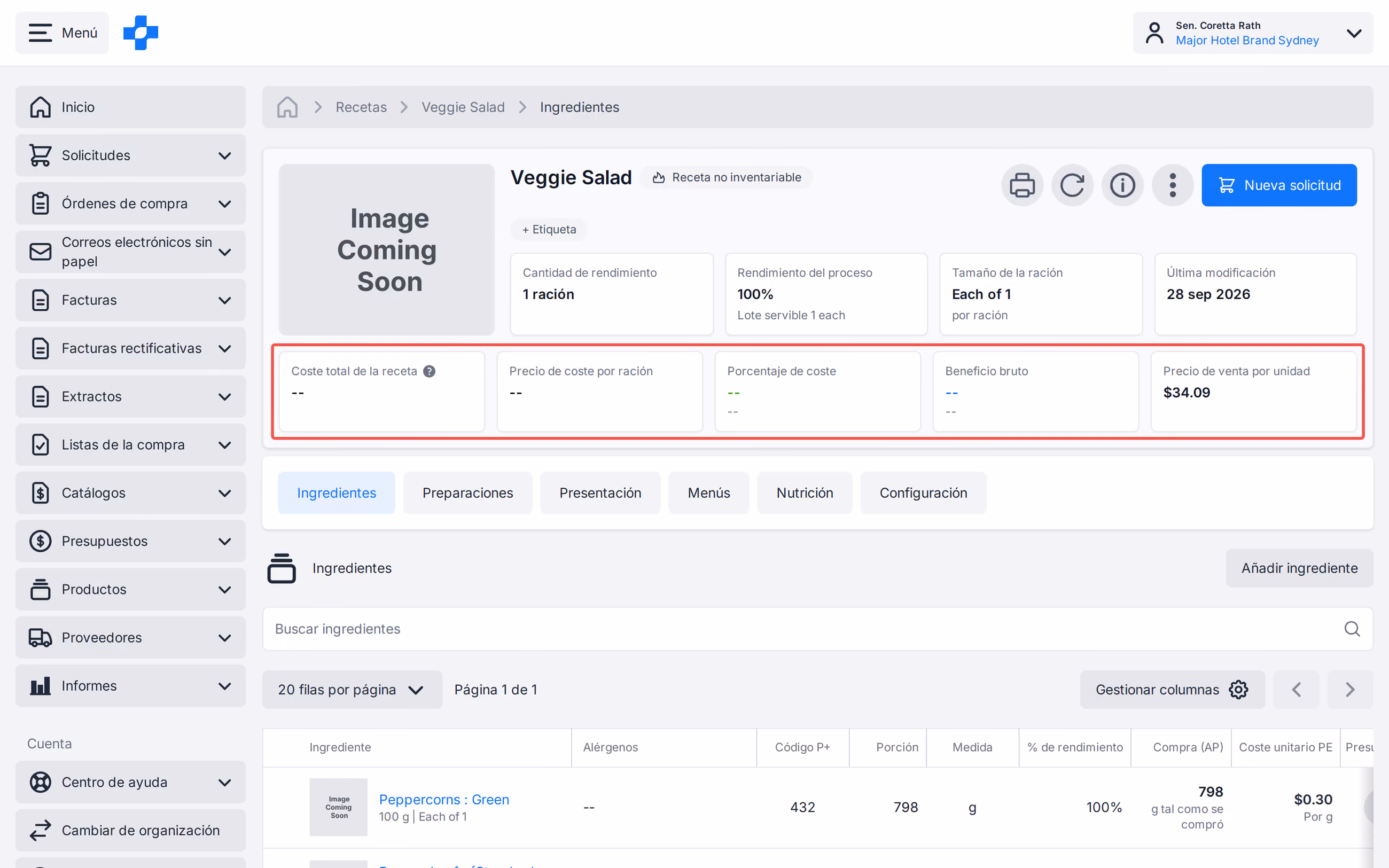This screenshot has height=868, width=1389.
Task: Open the recipe info icon
Action: point(1122,185)
